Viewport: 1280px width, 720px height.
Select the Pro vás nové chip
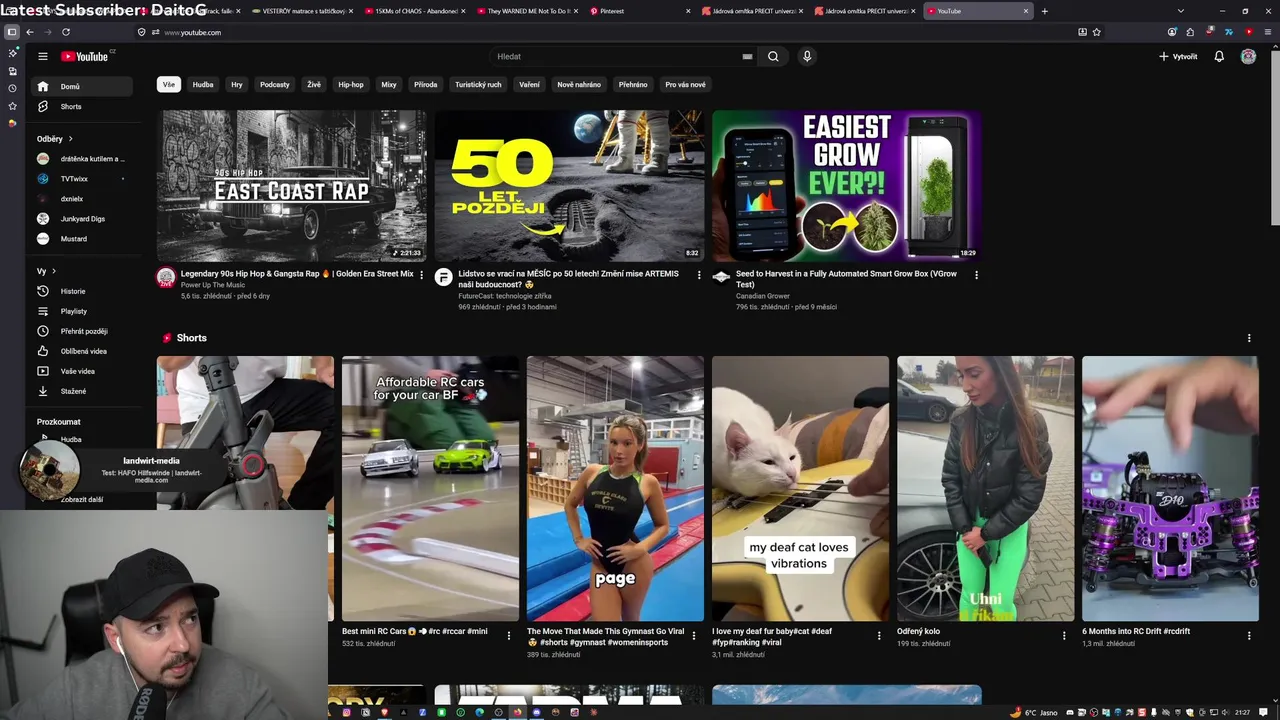point(685,85)
